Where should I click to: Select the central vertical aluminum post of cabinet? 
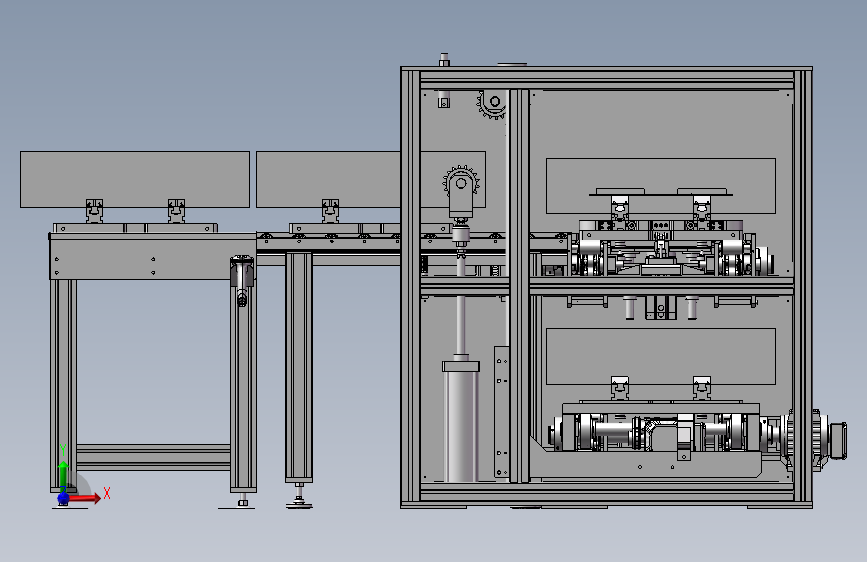519,285
